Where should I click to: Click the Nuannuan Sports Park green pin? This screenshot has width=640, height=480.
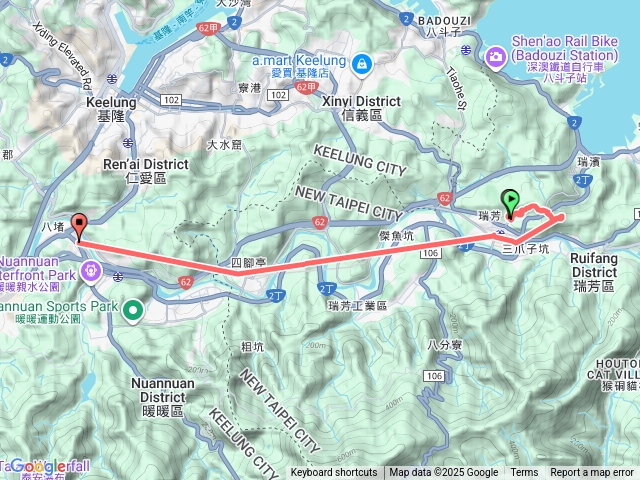pos(132,311)
